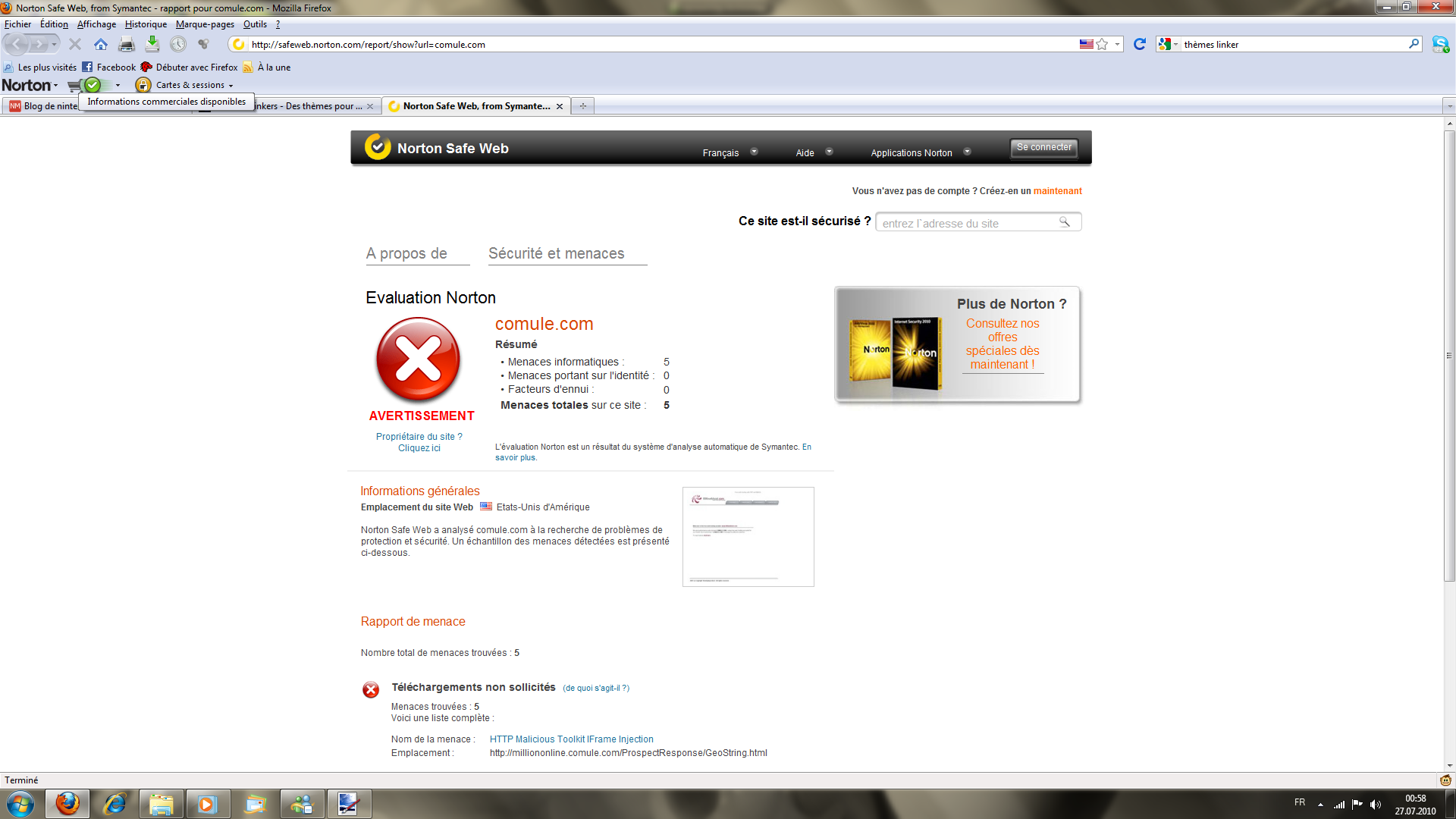Viewport: 1456px width, 819px height.
Task: Open Windows Media Player on taskbar
Action: point(207,804)
